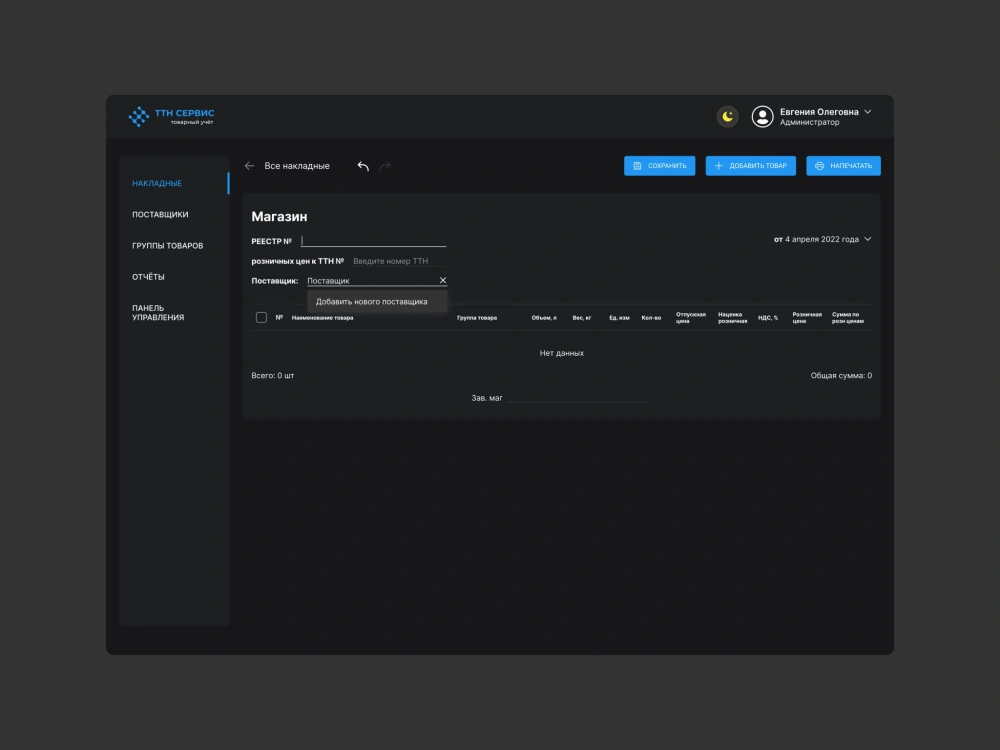The width and height of the screenshot is (1000, 750).
Task: Clear the Поставщик field with X
Action: [443, 281]
